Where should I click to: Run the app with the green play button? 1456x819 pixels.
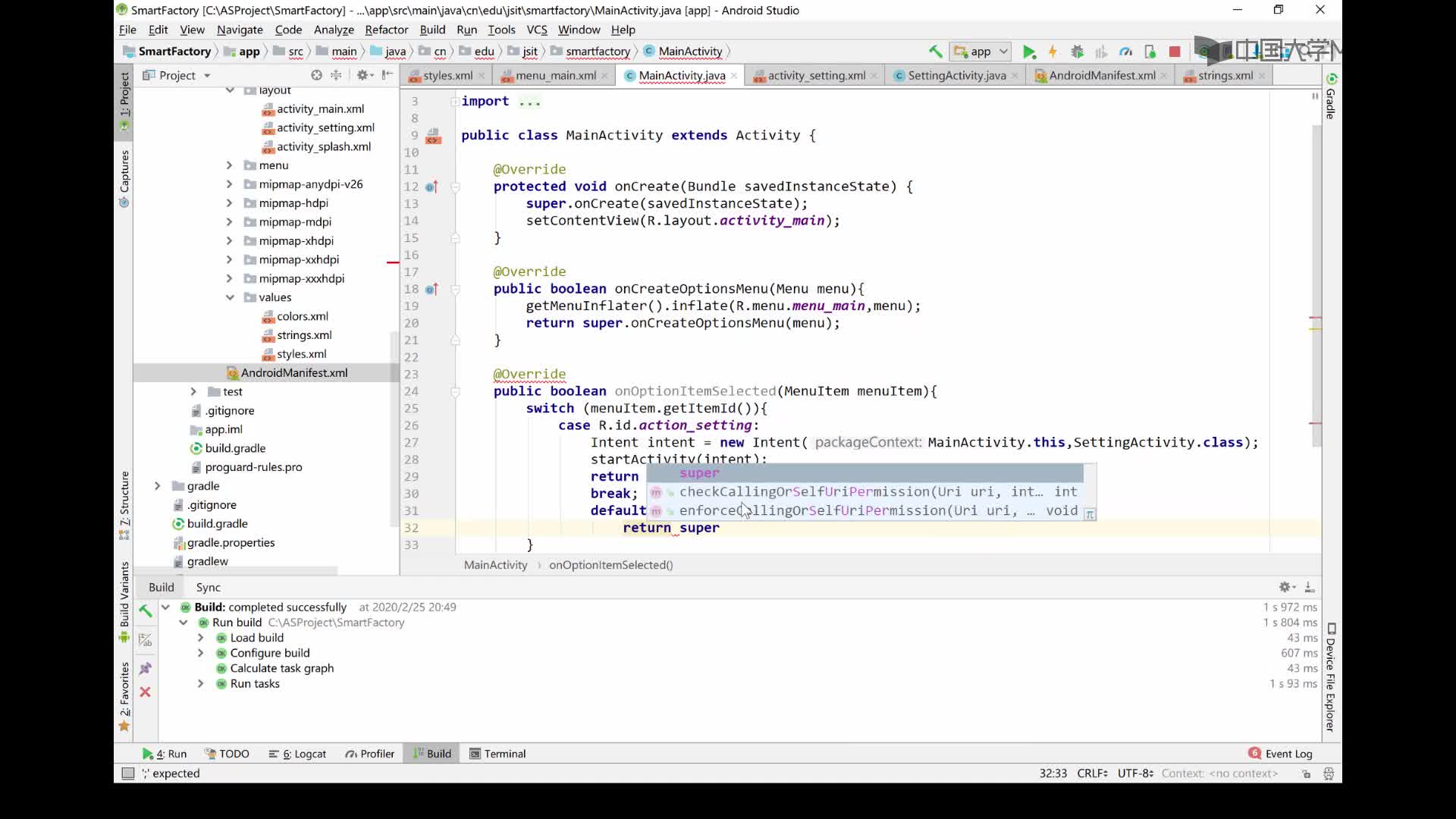pos(1029,52)
